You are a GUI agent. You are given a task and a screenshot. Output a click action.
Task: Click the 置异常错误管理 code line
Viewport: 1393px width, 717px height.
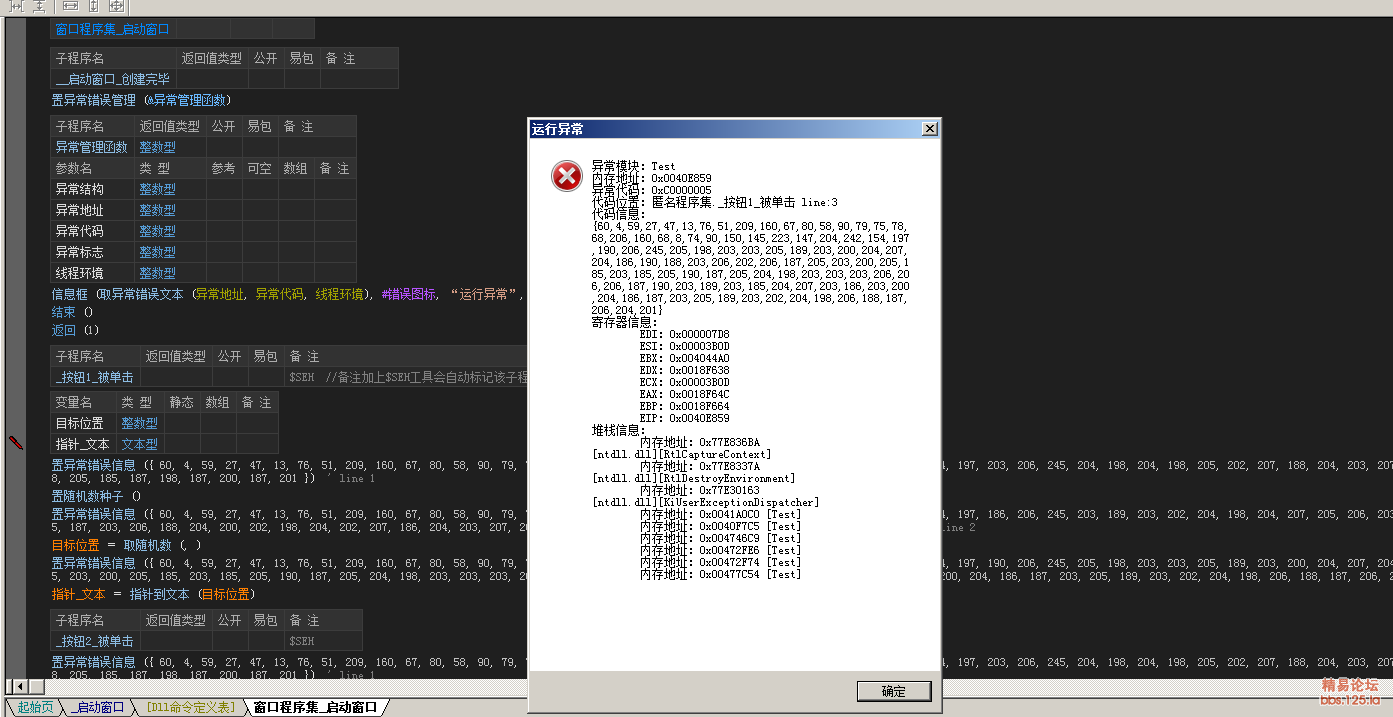[x=141, y=100]
